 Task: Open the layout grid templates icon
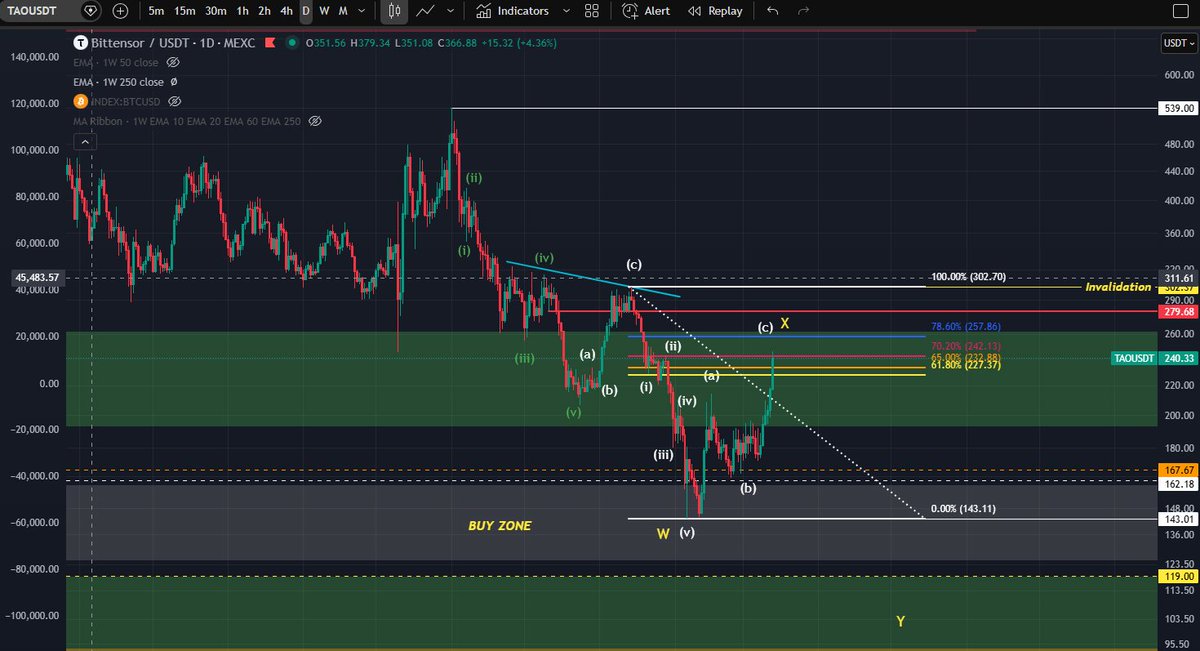click(592, 11)
